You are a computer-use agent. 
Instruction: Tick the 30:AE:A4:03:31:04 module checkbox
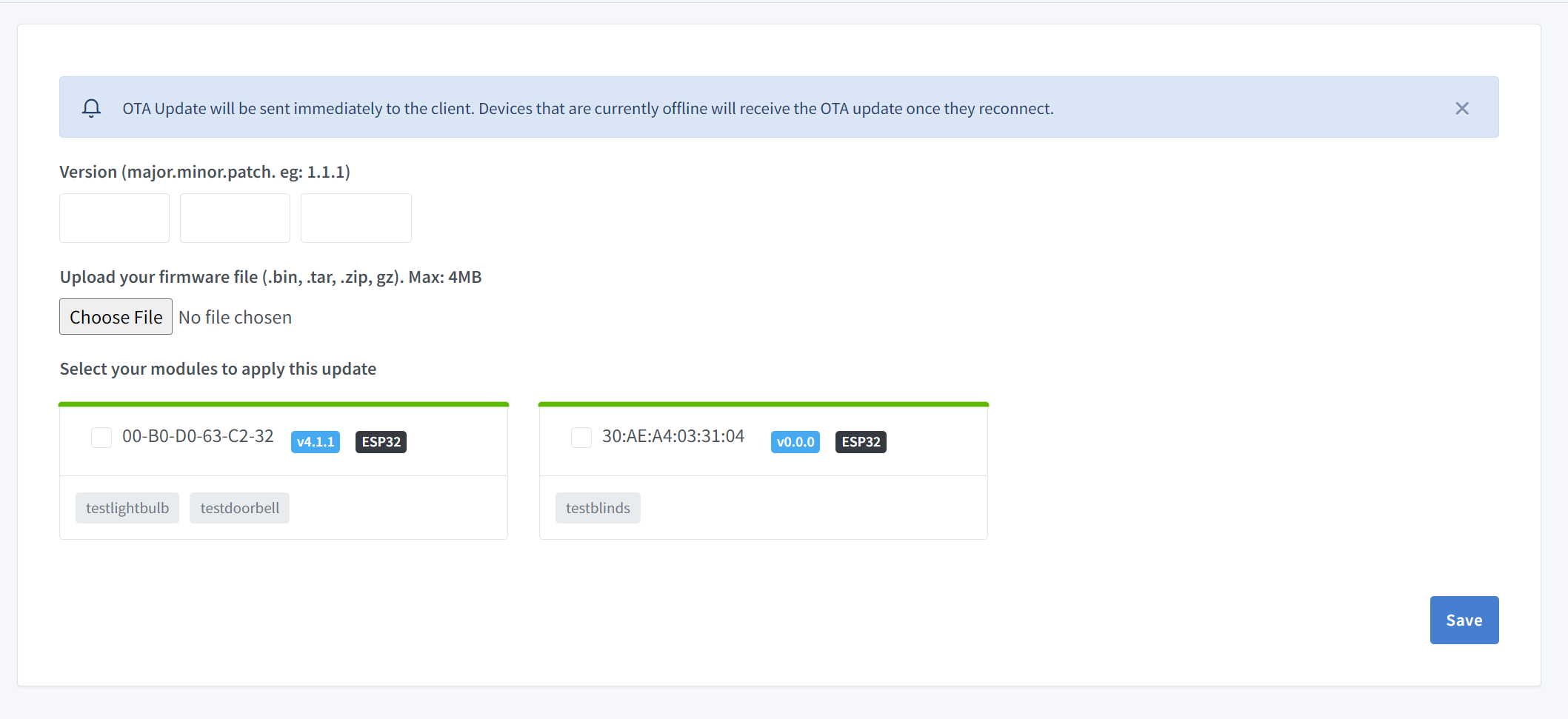pos(581,438)
